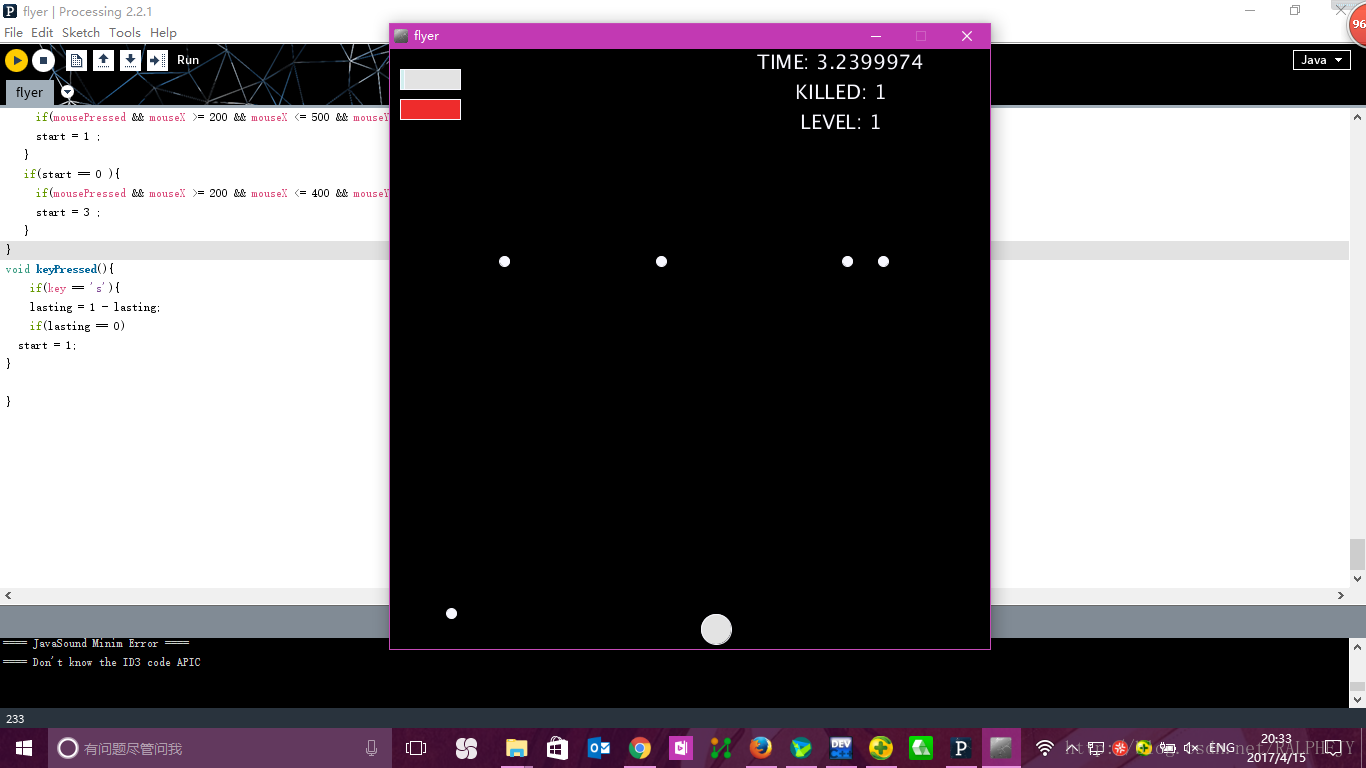Open Task View from the taskbar
This screenshot has width=1366, height=768.
[x=416, y=748]
